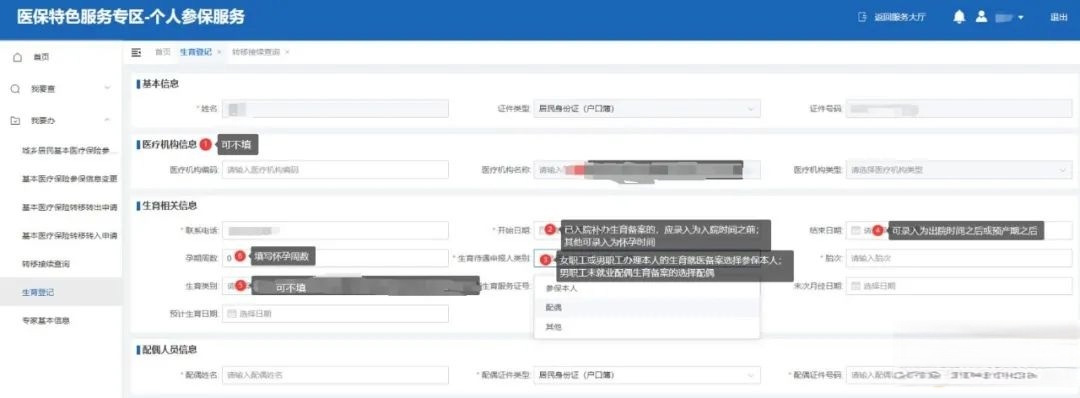The width and height of the screenshot is (1080, 398).
Task: Click the home icon next to 首页 in sidebar
Action: click(x=17, y=58)
